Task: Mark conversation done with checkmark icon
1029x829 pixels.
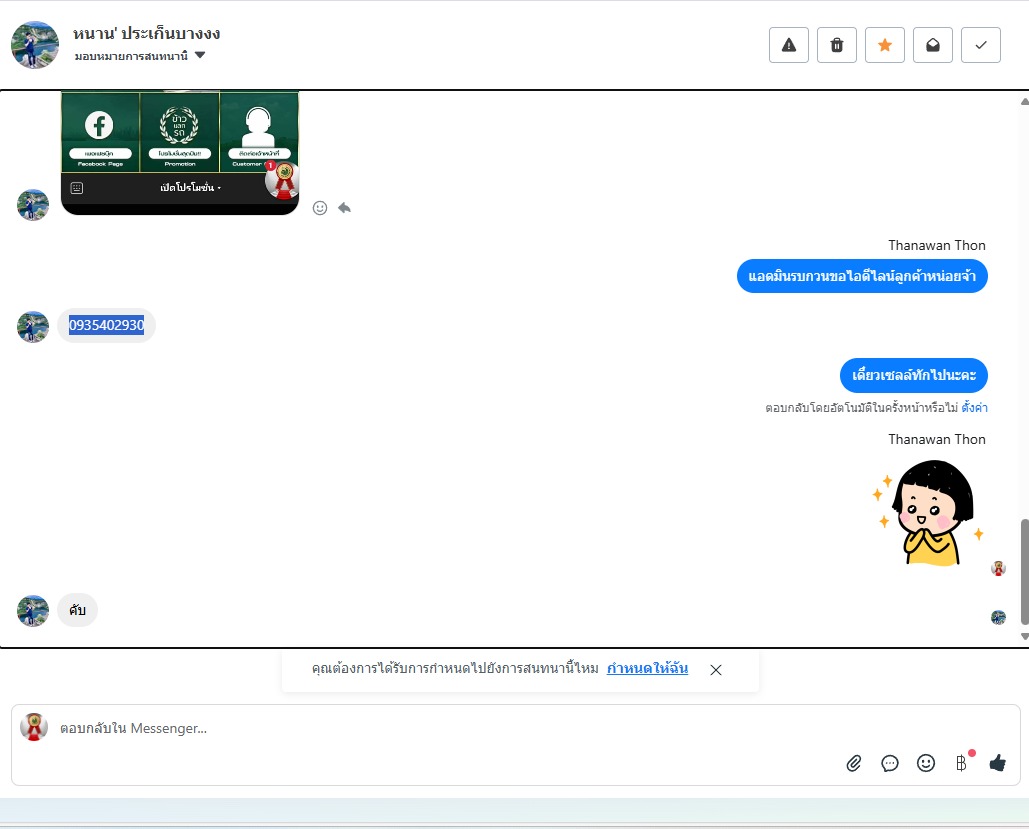Action: (980, 45)
